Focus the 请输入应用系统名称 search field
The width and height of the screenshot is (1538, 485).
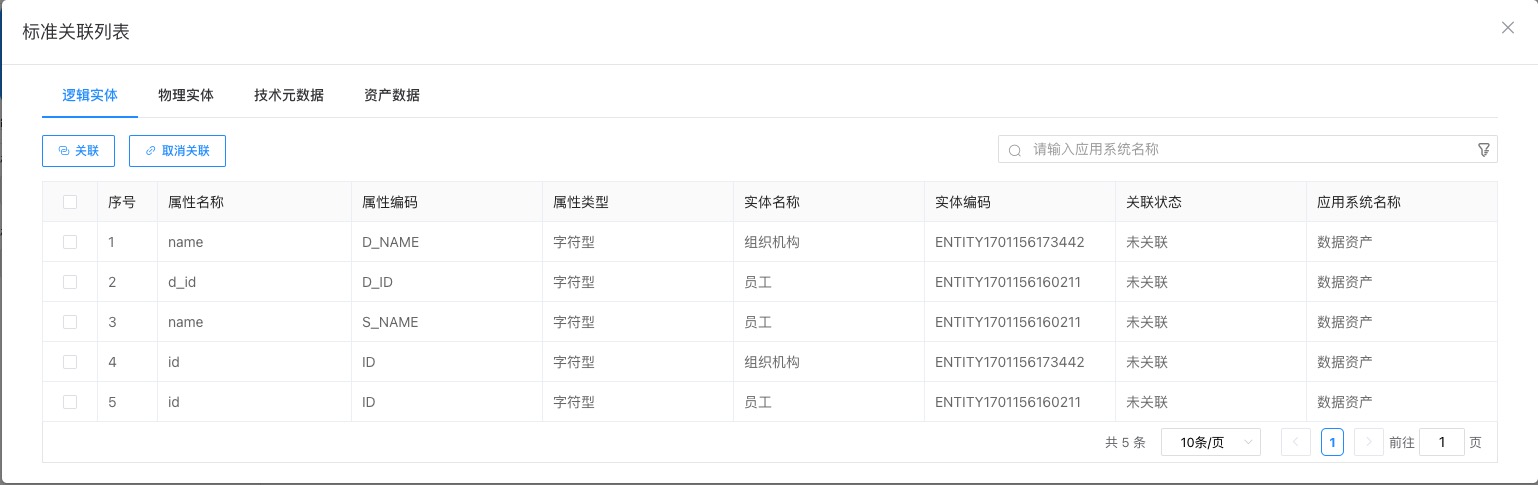coord(1240,150)
